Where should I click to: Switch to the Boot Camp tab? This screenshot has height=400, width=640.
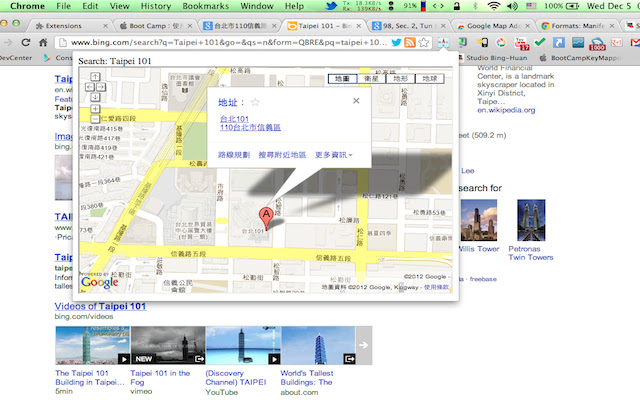pos(155,26)
